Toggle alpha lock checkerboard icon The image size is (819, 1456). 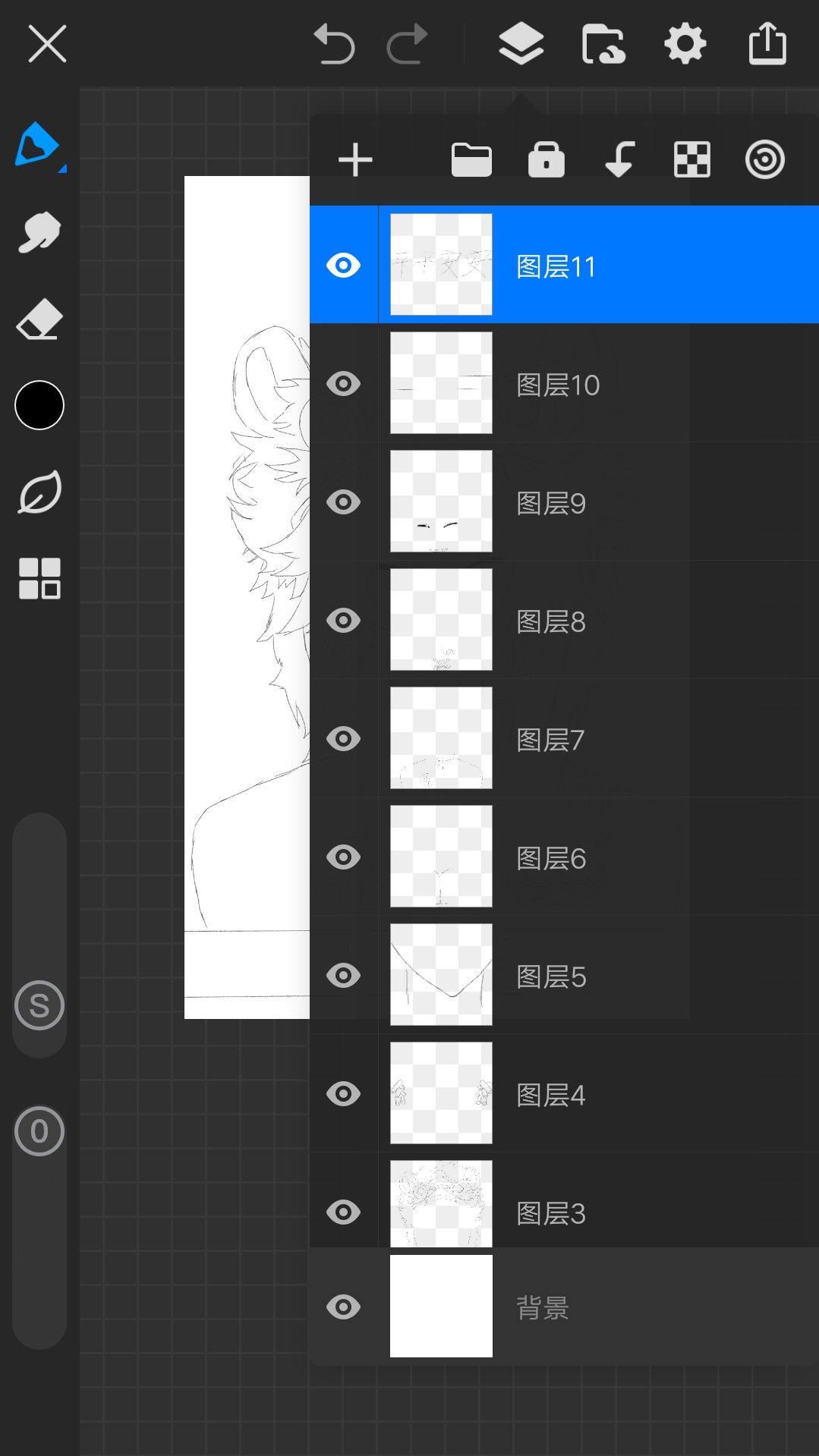click(x=692, y=160)
